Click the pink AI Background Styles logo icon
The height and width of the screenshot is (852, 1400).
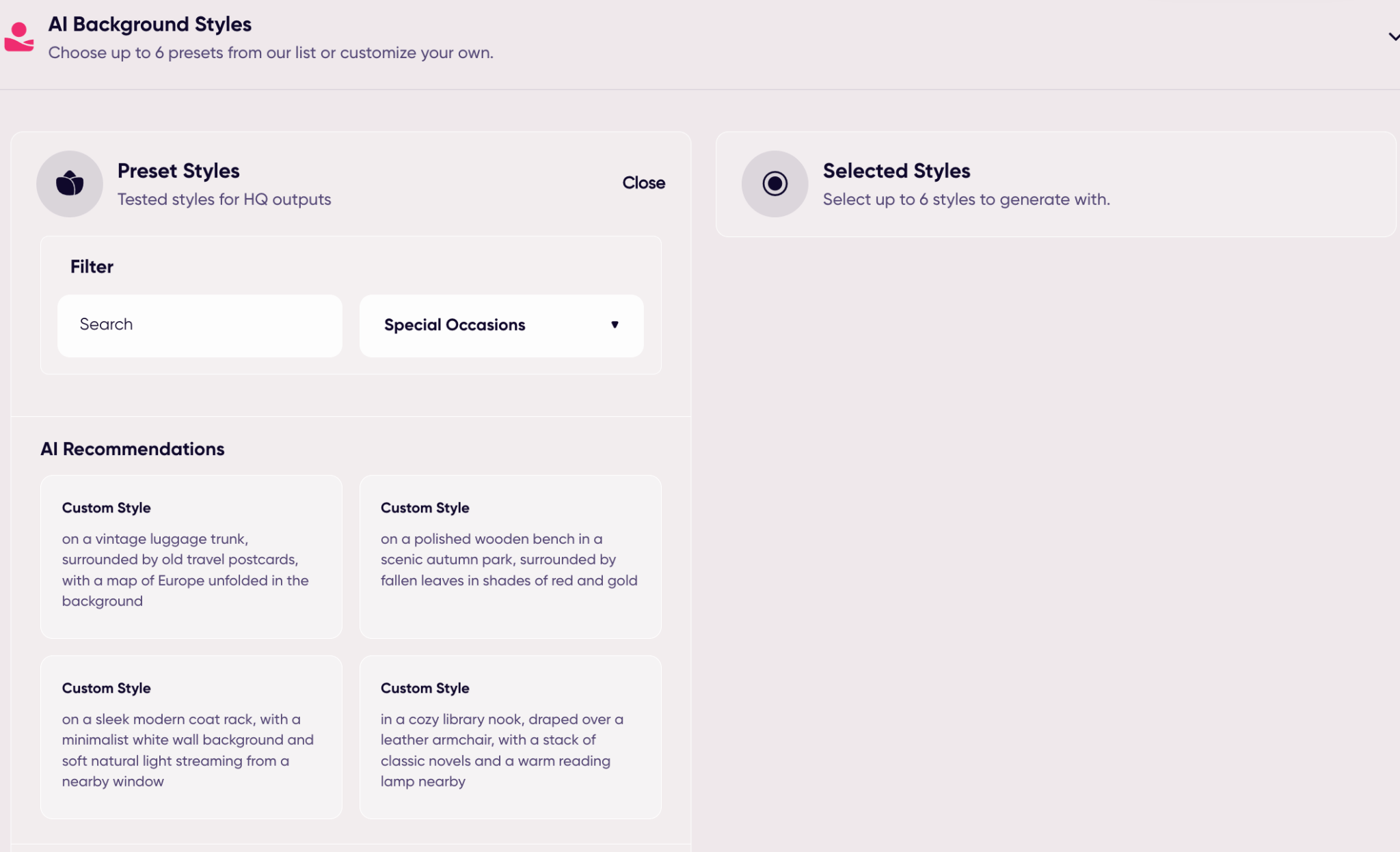pos(19,38)
